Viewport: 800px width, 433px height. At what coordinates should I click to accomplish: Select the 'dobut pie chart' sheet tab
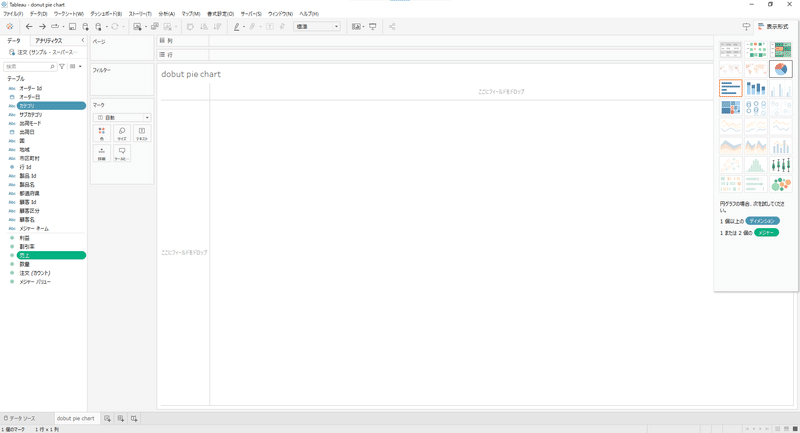click(x=76, y=418)
